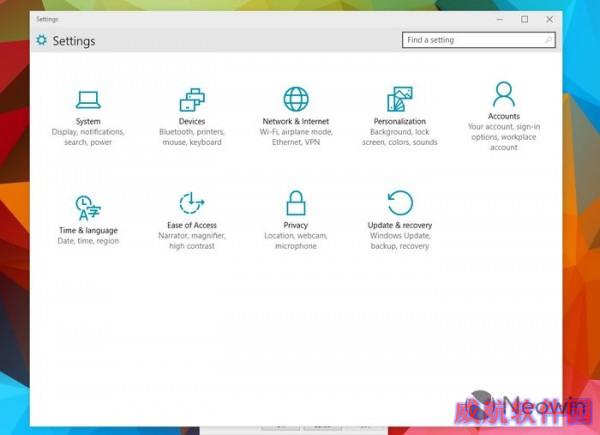Click 'Wi-Fi, airplane mode, Ethernet, VPN' text
The height and width of the screenshot is (435, 600).
click(296, 137)
